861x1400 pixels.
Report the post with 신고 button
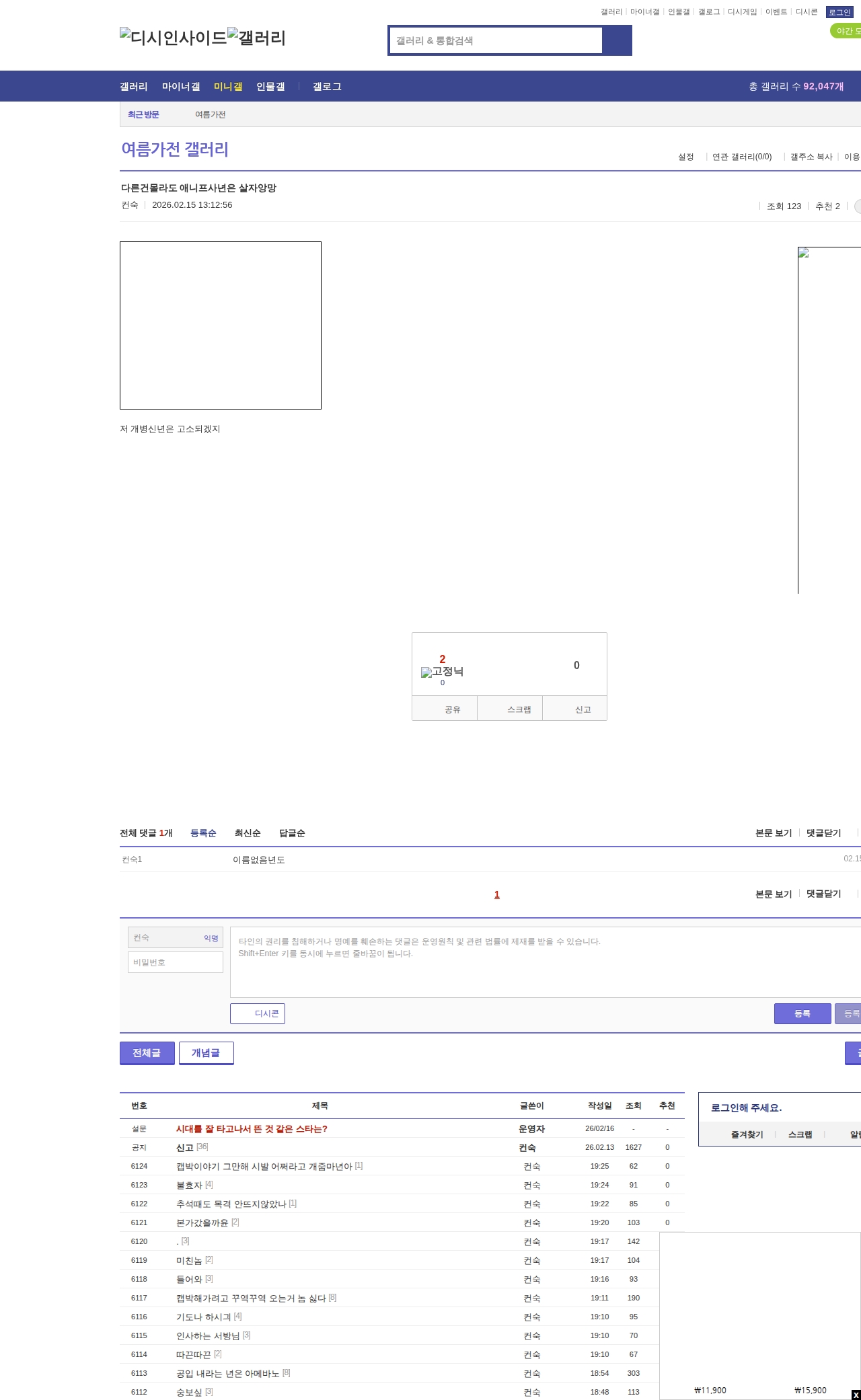(575, 709)
